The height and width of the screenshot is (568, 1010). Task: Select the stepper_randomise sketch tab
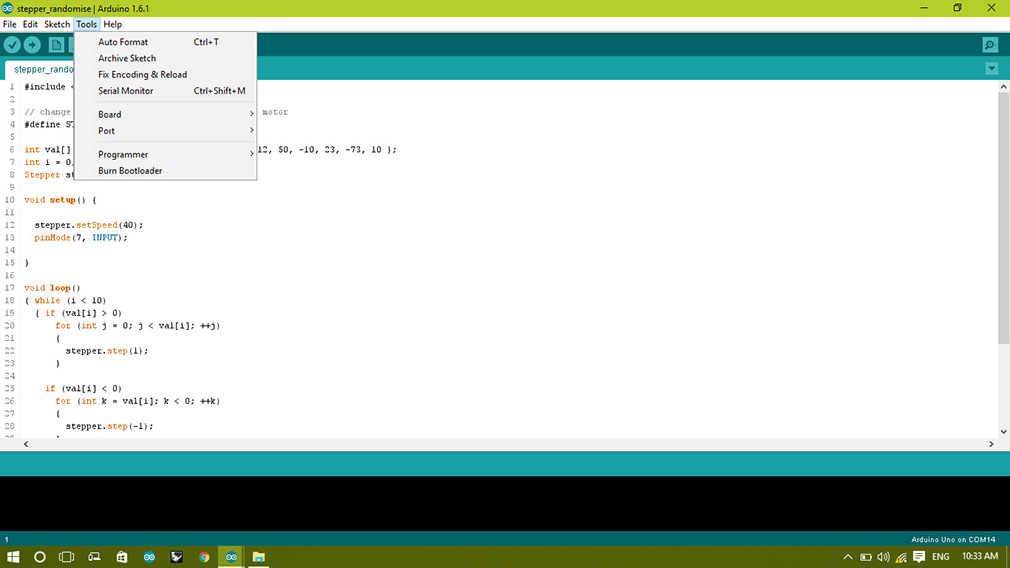(x=39, y=70)
